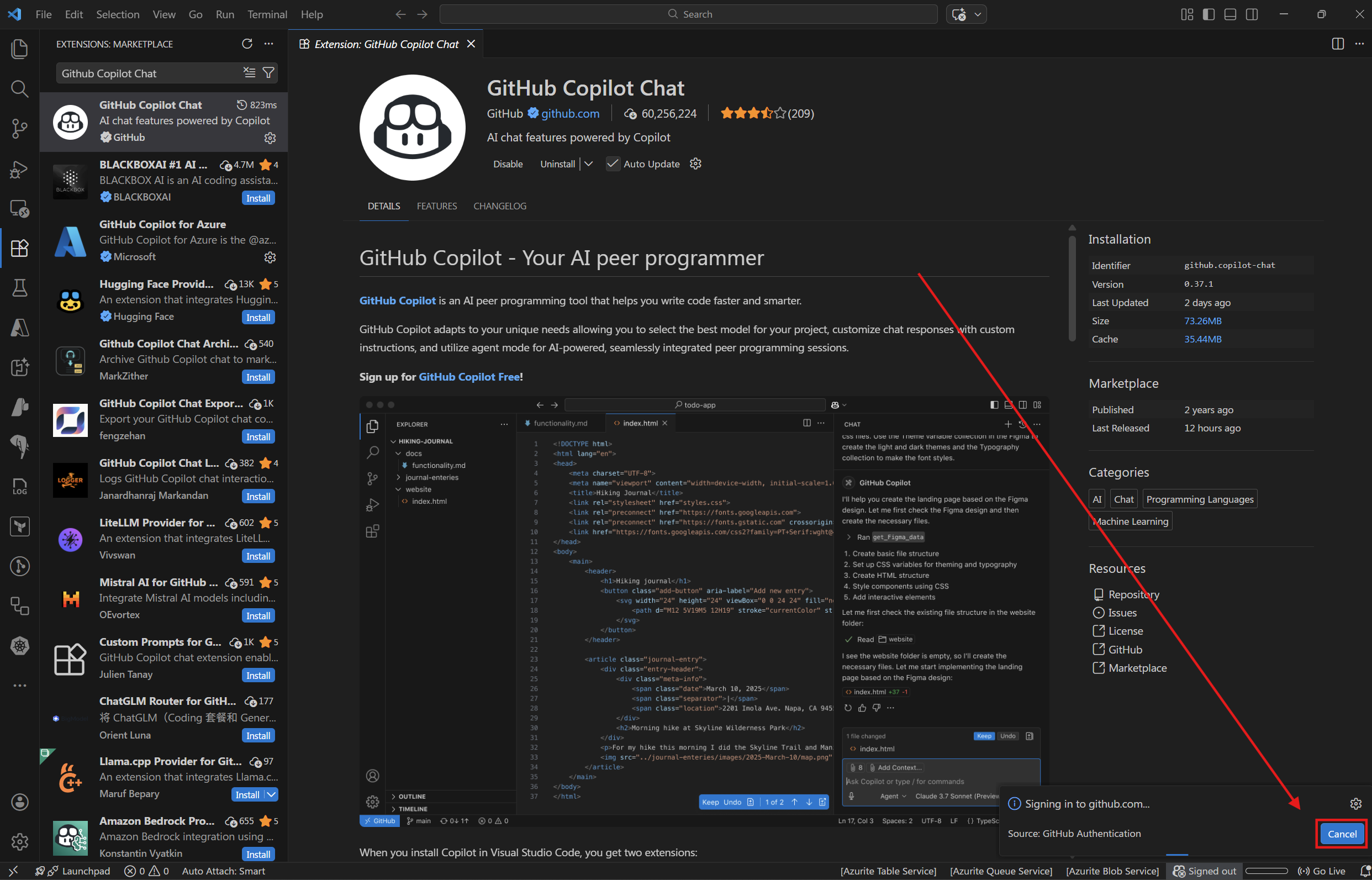This screenshot has height=880, width=1372.
Task: Open the File menu
Action: (x=44, y=14)
